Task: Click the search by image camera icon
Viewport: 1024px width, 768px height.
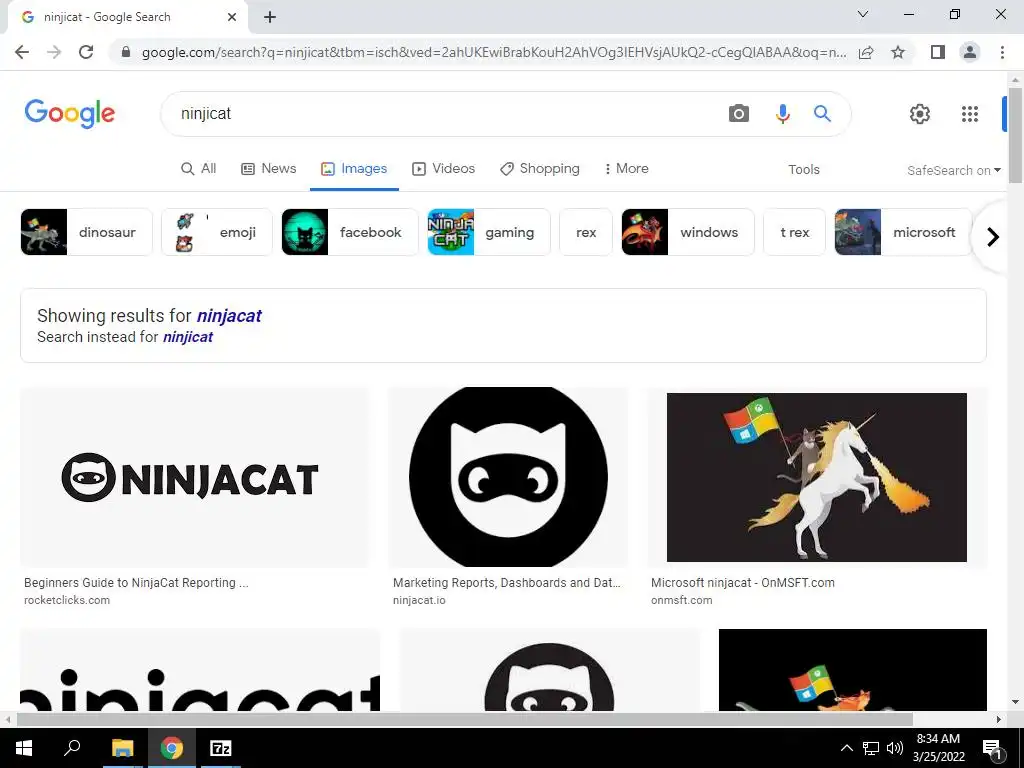Action: coord(739,114)
